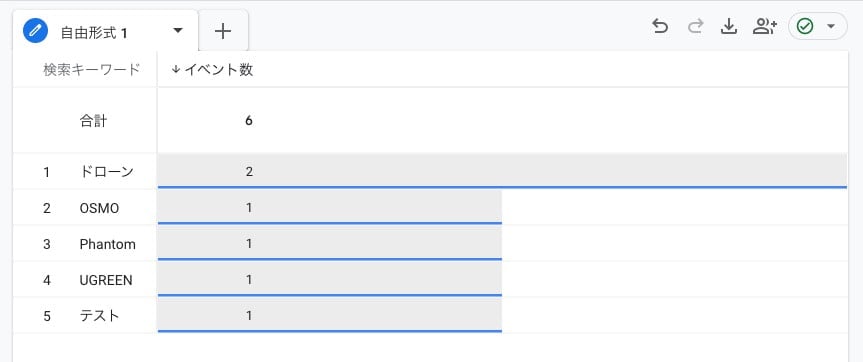Viewport: 863px width, 362px height.
Task: Click the イベント数 column header
Action: tap(219, 70)
